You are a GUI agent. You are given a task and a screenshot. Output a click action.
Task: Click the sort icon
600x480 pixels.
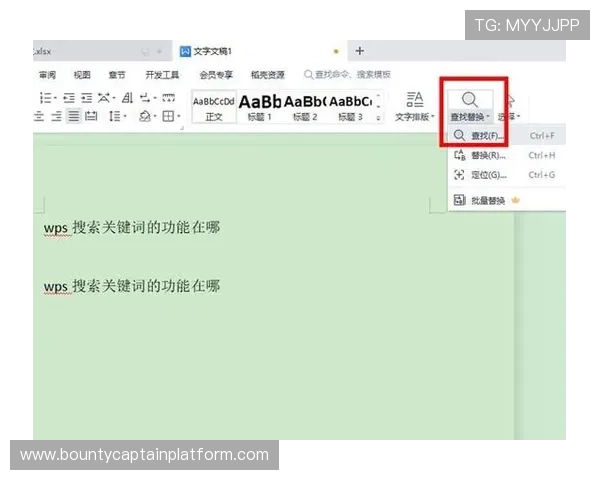point(127,98)
